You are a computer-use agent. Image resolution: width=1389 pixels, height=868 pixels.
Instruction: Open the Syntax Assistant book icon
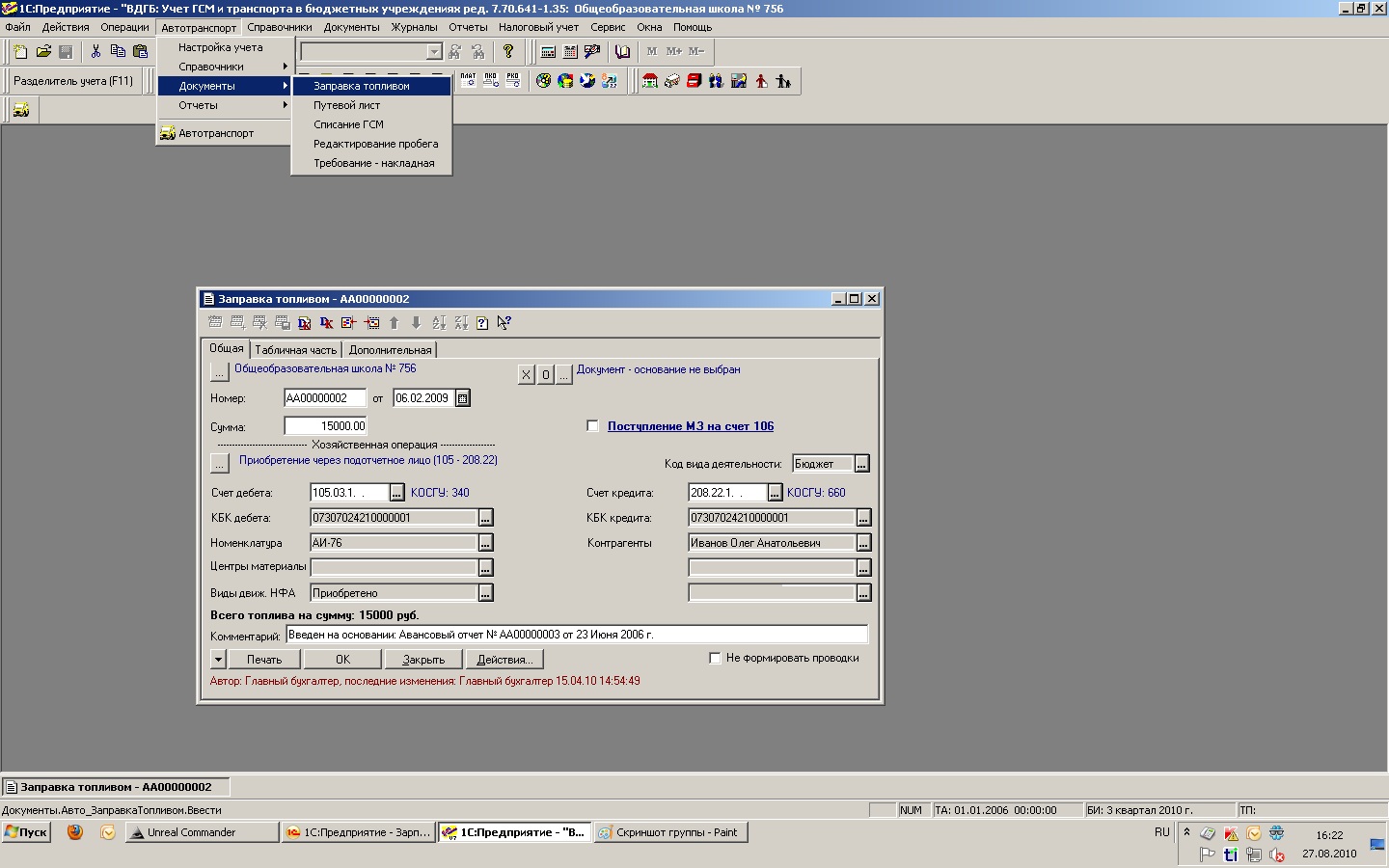(x=622, y=51)
